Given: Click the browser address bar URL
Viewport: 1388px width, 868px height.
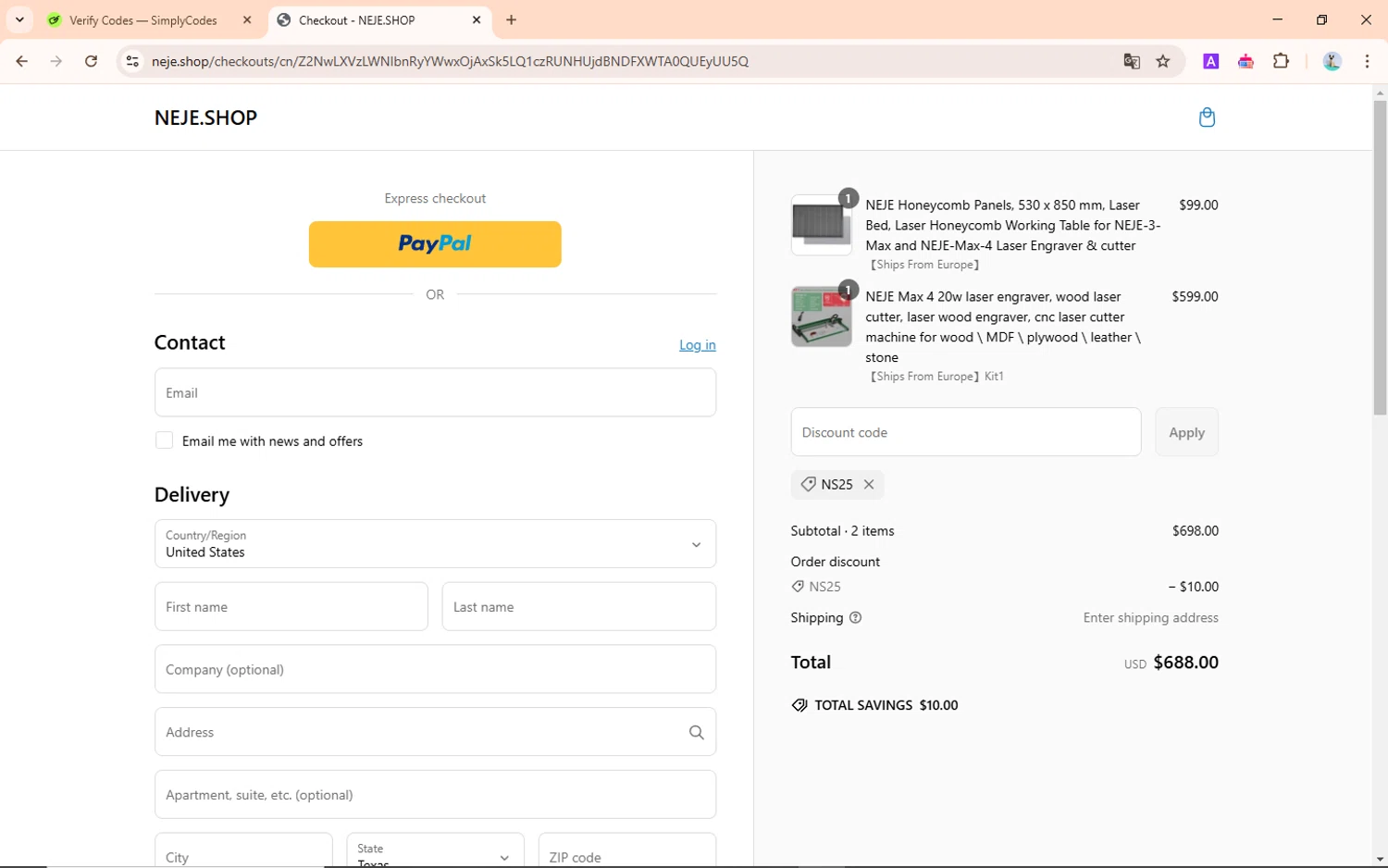Looking at the screenshot, I should (450, 61).
